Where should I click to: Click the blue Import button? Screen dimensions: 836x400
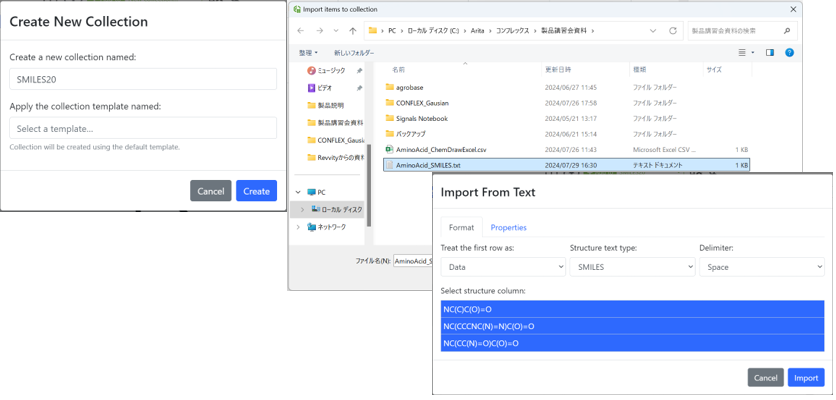pos(806,377)
